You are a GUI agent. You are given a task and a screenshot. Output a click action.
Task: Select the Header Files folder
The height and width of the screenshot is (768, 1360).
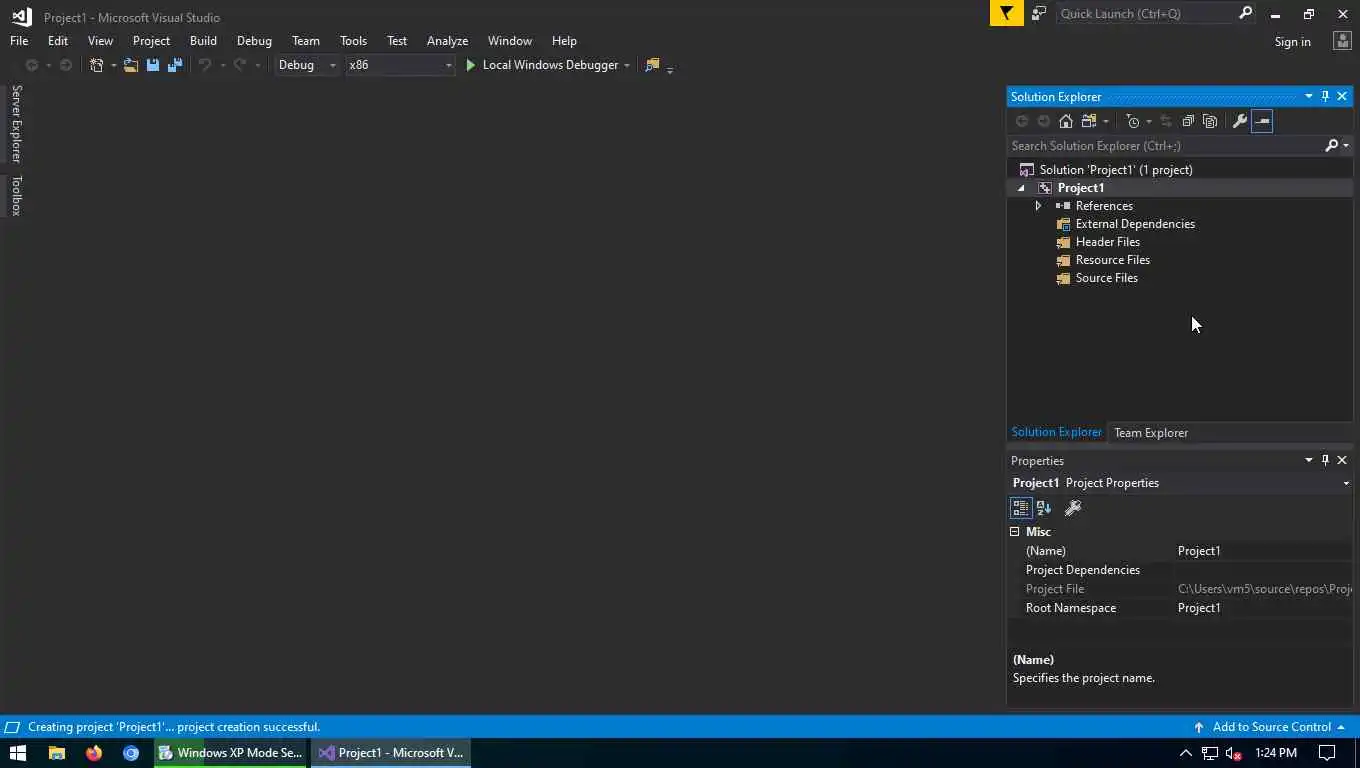(1107, 242)
